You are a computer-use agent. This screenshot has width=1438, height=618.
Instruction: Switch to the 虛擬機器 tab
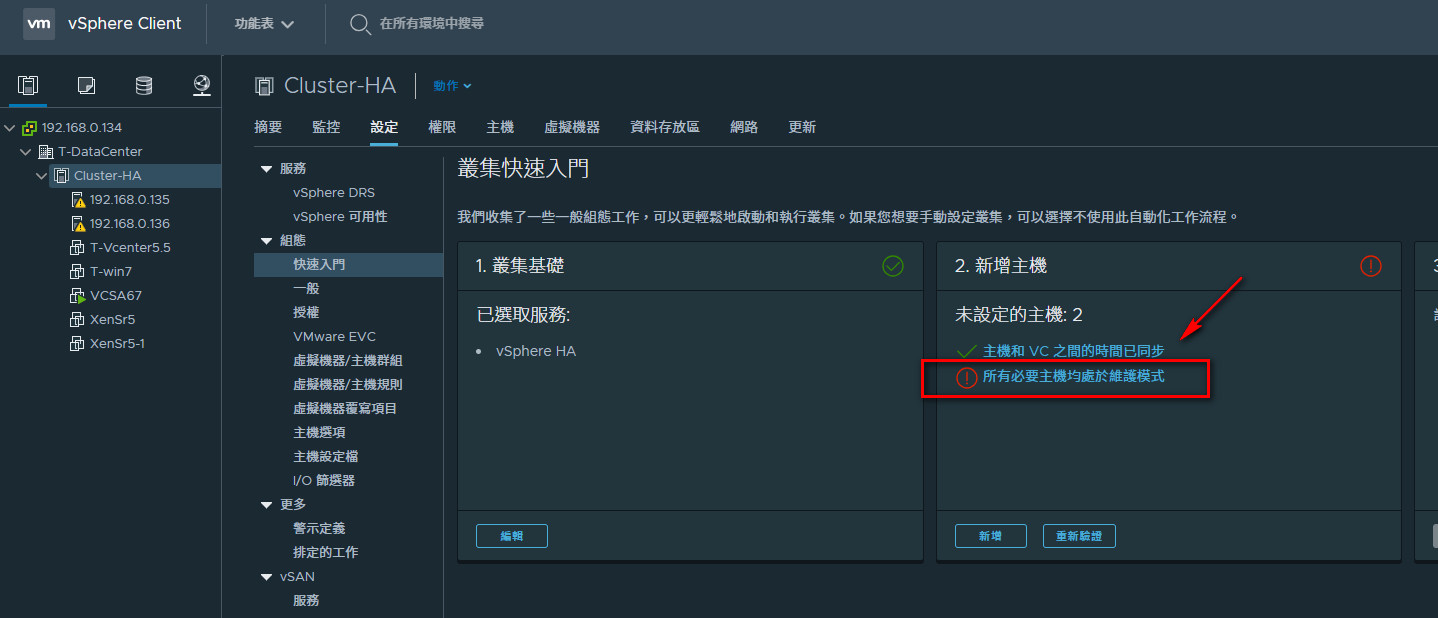[x=572, y=127]
